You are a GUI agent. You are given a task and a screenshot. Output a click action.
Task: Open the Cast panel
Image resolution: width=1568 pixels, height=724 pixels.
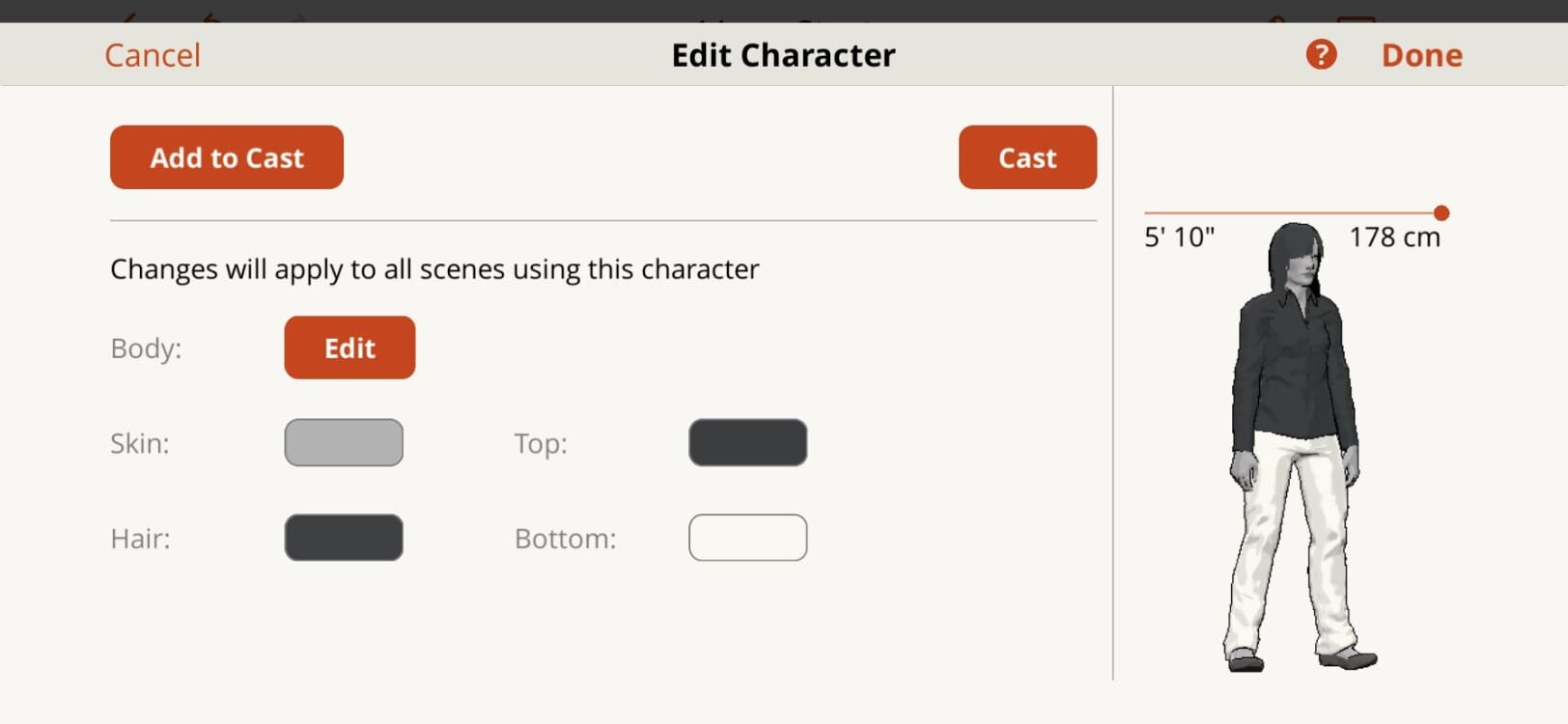point(1026,156)
